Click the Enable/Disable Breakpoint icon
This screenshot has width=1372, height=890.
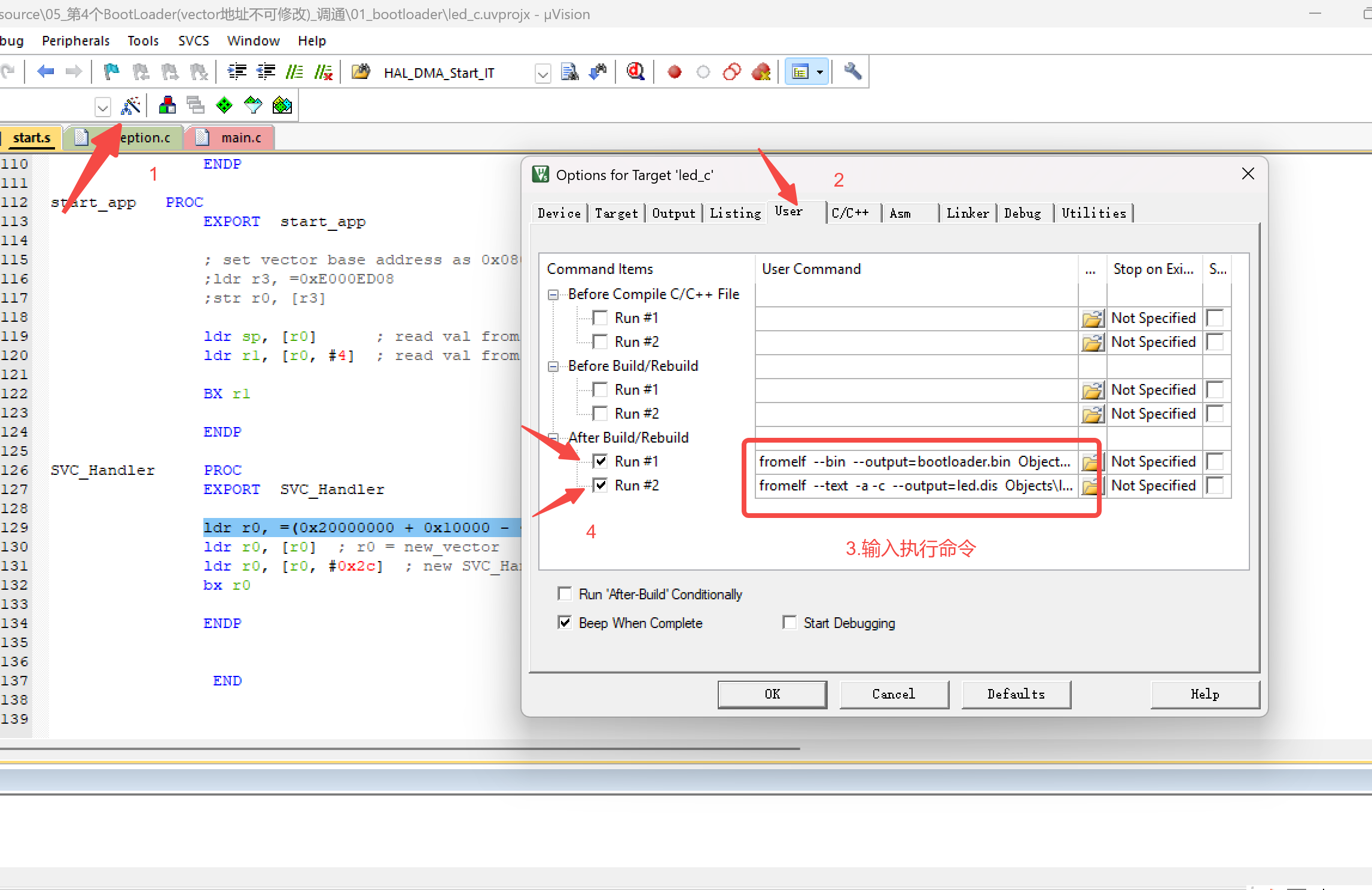coord(703,72)
